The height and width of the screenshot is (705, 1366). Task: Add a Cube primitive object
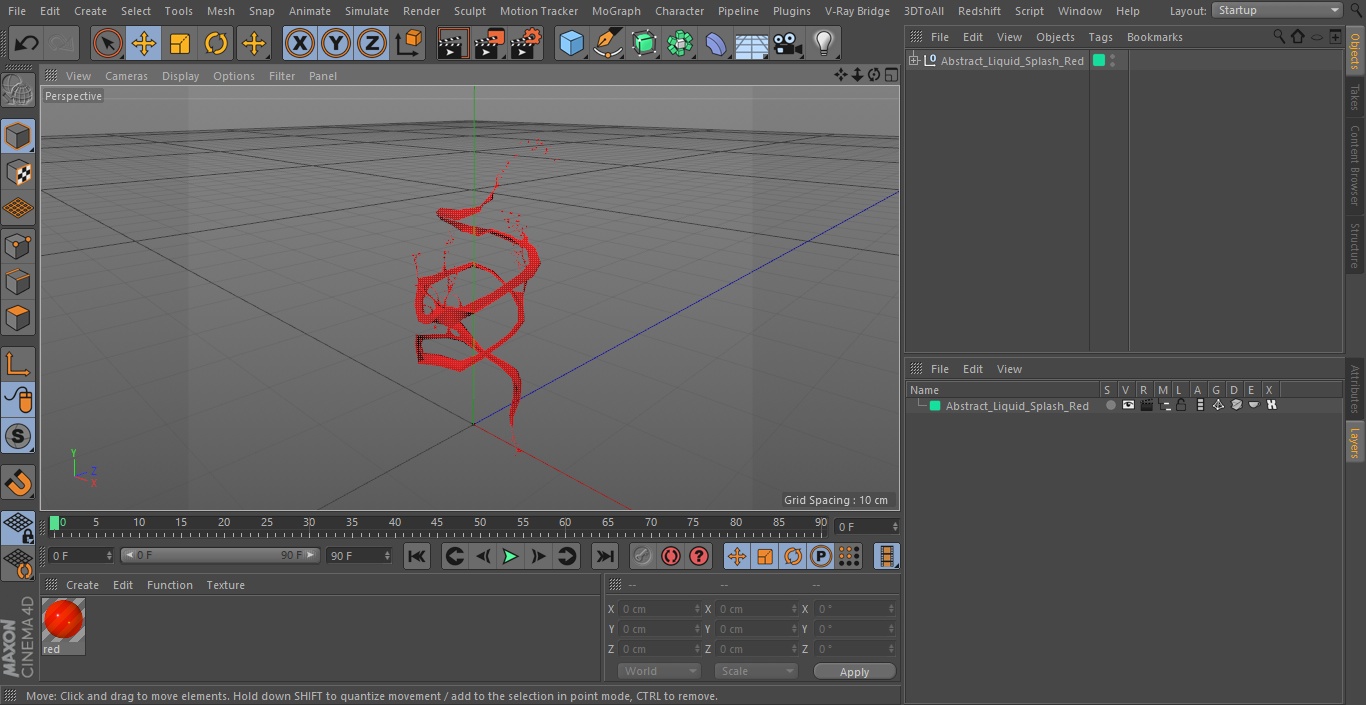pyautogui.click(x=571, y=43)
